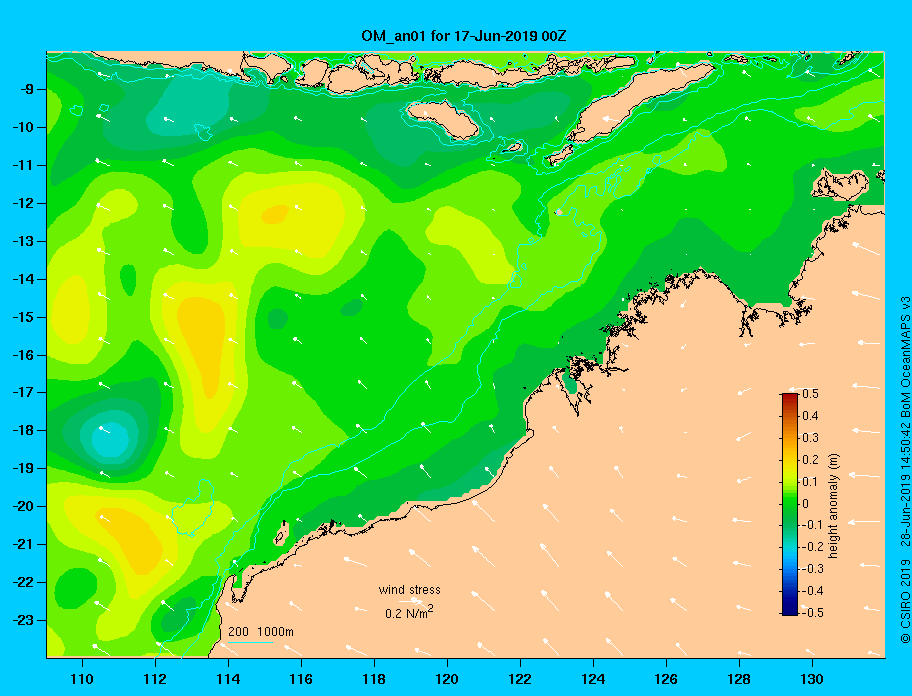The height and width of the screenshot is (696, 912).
Task: Click the CSIRO 2019 BoM OceanMAPS copyright text
Action: click(x=904, y=470)
